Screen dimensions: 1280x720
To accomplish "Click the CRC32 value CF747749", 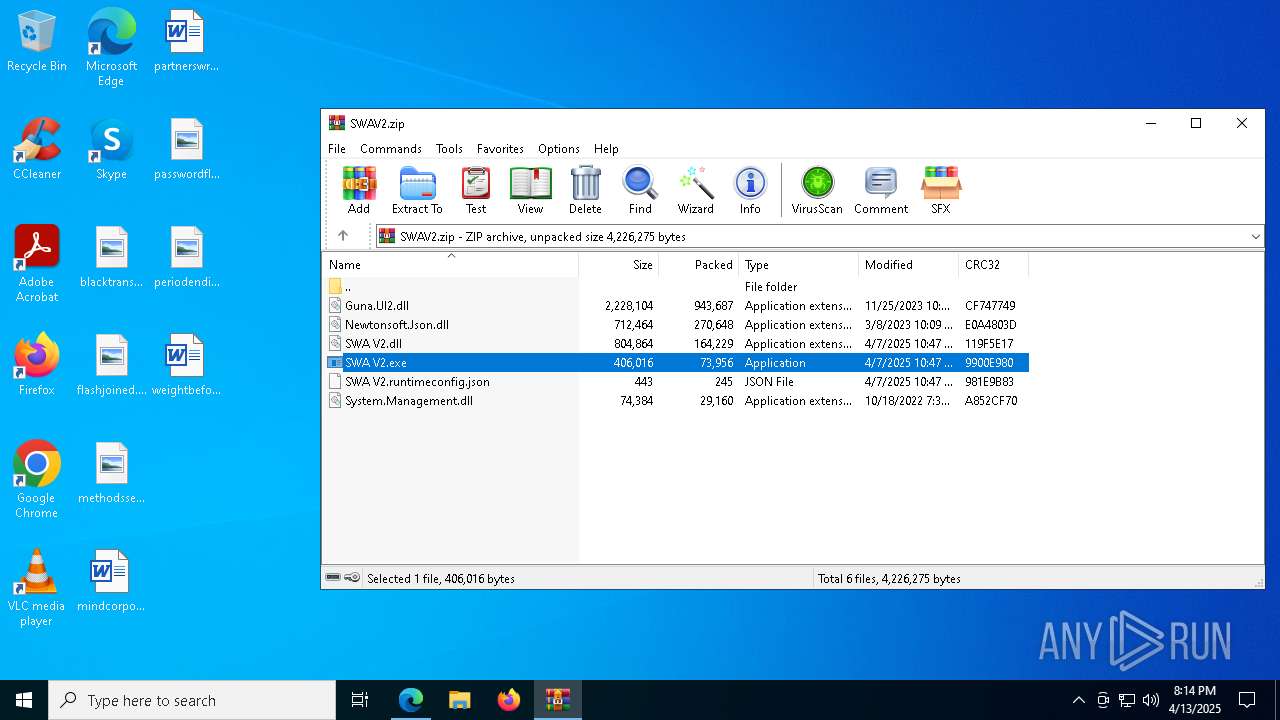I will 990,306.
